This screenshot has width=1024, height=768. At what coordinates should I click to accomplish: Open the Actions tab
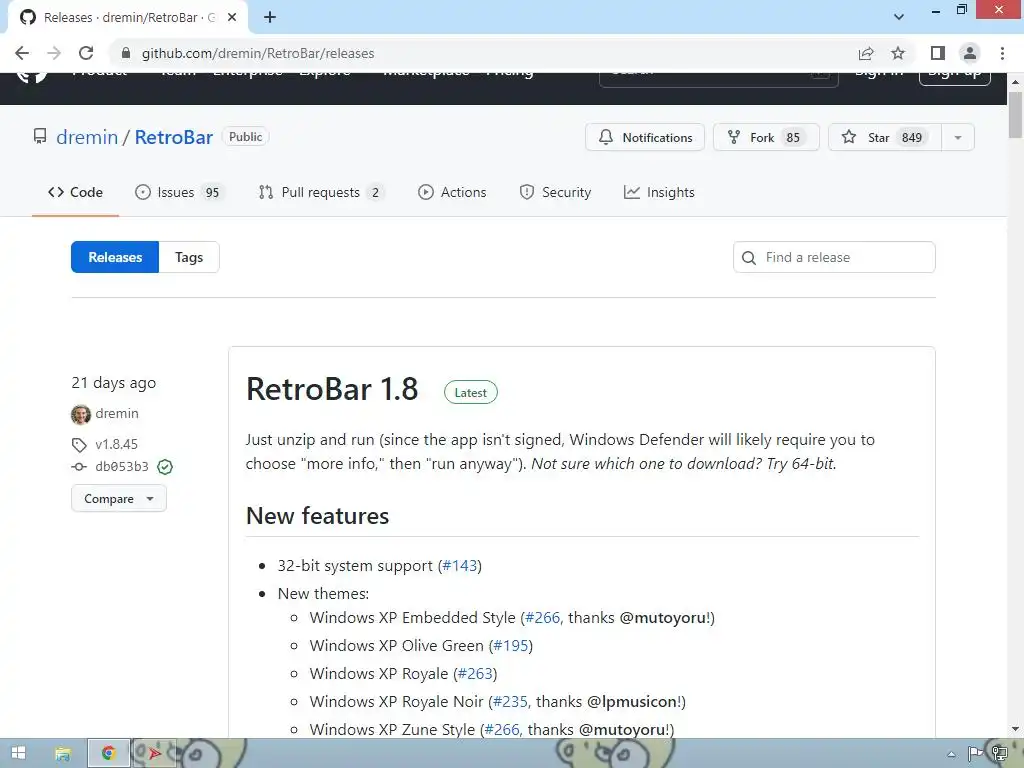click(x=452, y=192)
